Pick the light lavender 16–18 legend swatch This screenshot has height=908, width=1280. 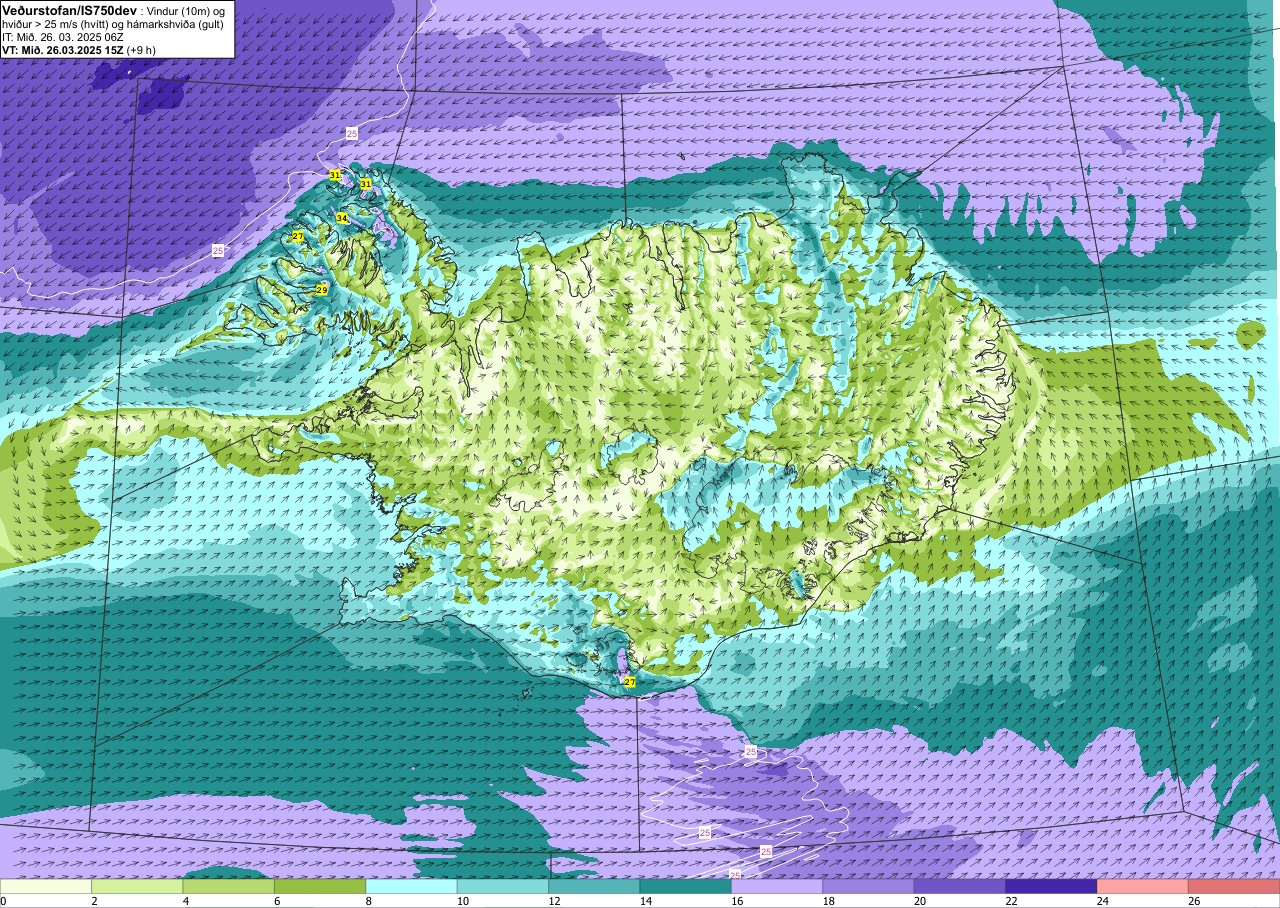tap(777, 886)
